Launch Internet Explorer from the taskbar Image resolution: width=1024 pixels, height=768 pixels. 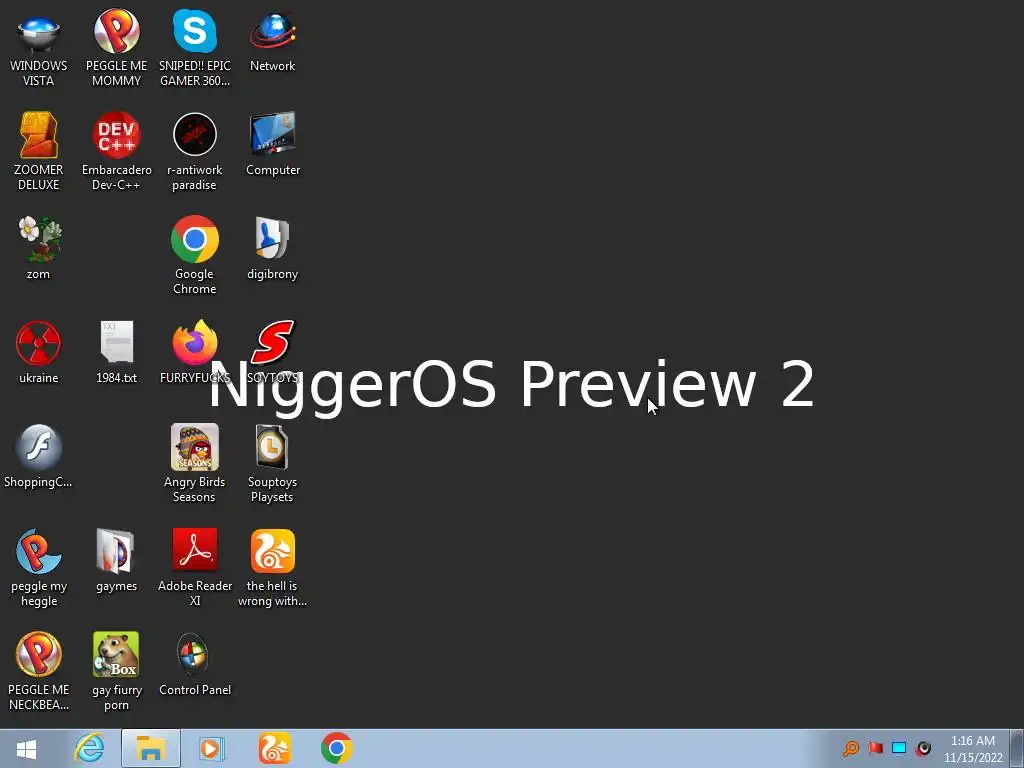pos(89,748)
